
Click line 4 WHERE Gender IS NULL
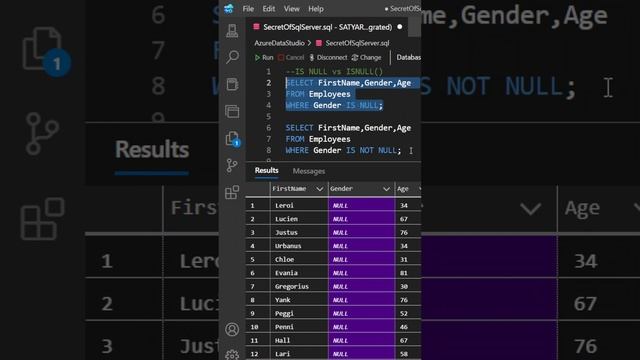click(x=334, y=105)
